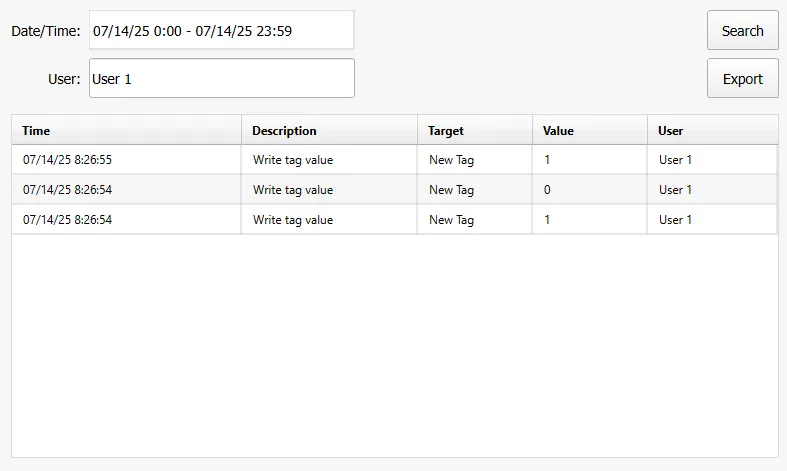Select the User 1 cell in the last row
Viewport: 787px width, 471px height.
tap(676, 220)
